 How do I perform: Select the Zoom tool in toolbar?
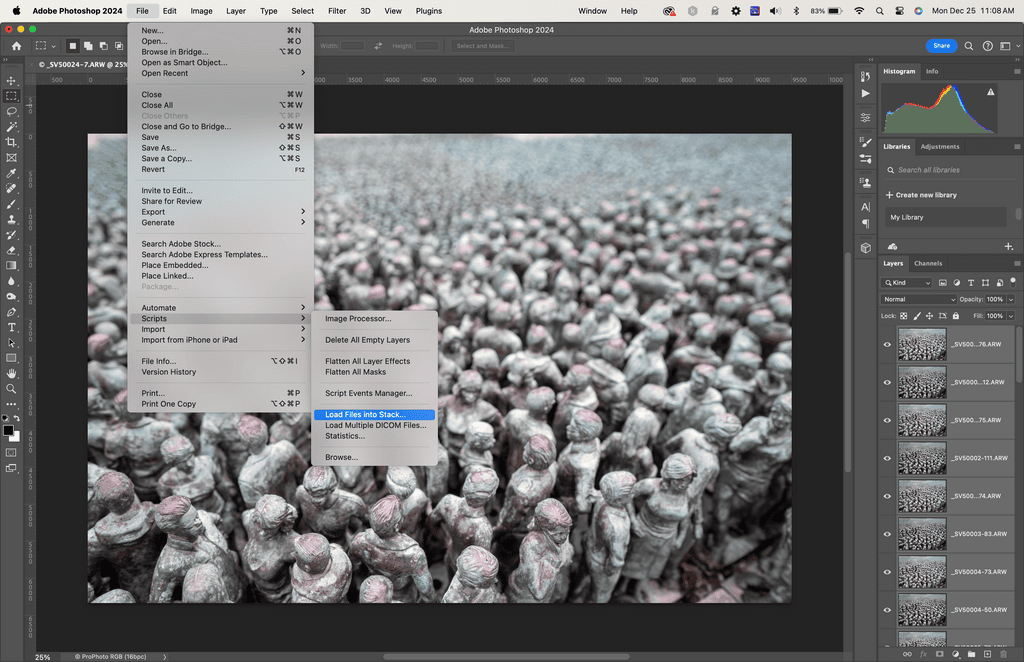[x=11, y=389]
